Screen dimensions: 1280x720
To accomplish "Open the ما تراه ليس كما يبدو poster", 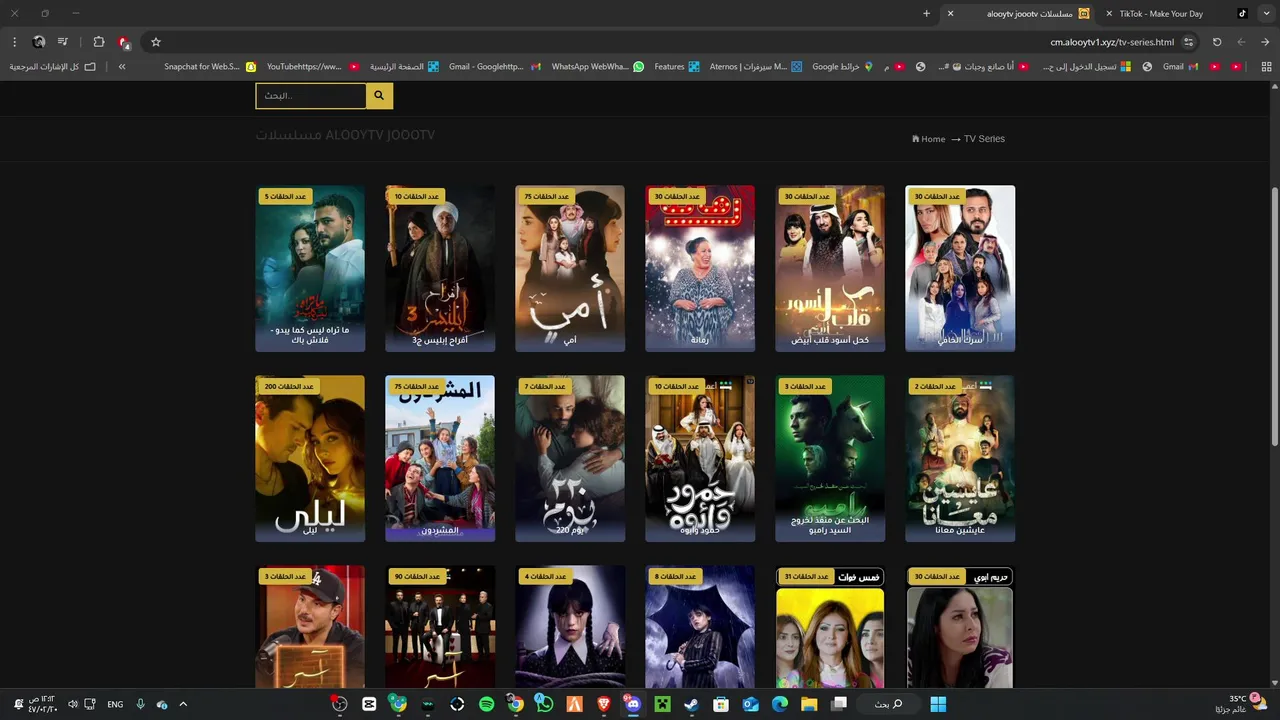I will (x=310, y=268).
